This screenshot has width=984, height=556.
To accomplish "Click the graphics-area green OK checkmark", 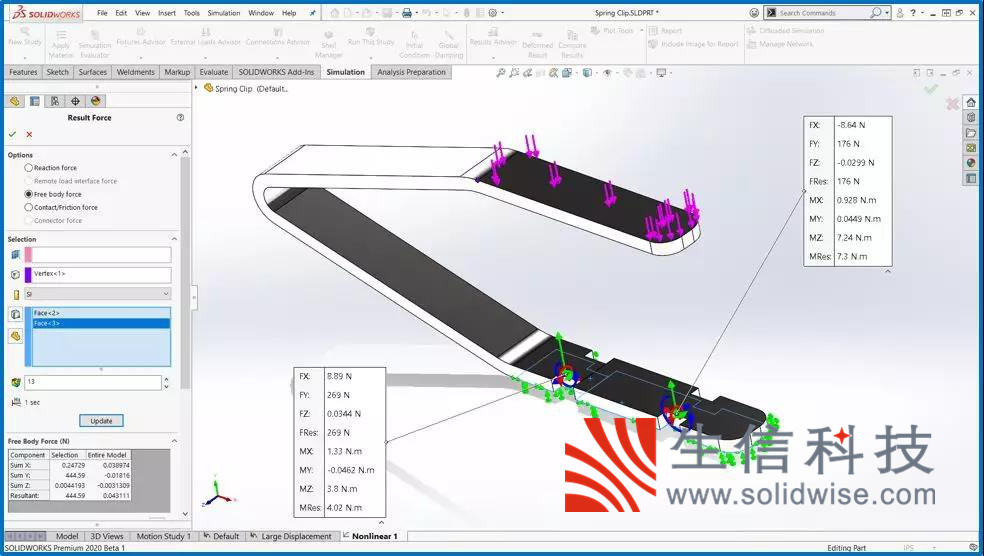I will pos(931,90).
